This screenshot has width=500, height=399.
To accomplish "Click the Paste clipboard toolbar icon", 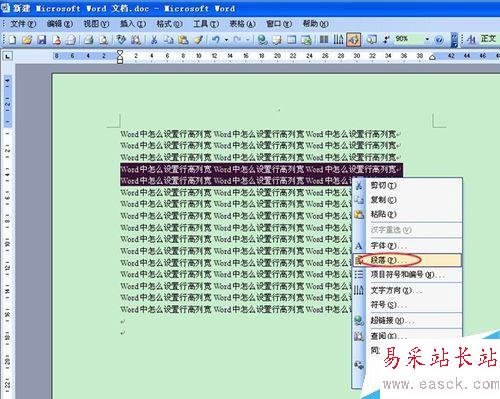I will pos(183,40).
